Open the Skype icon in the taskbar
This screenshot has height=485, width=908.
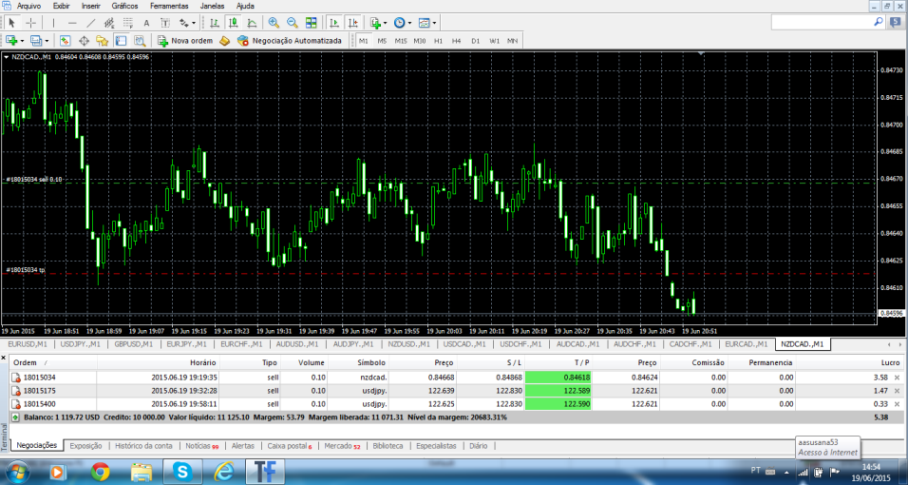click(183, 470)
